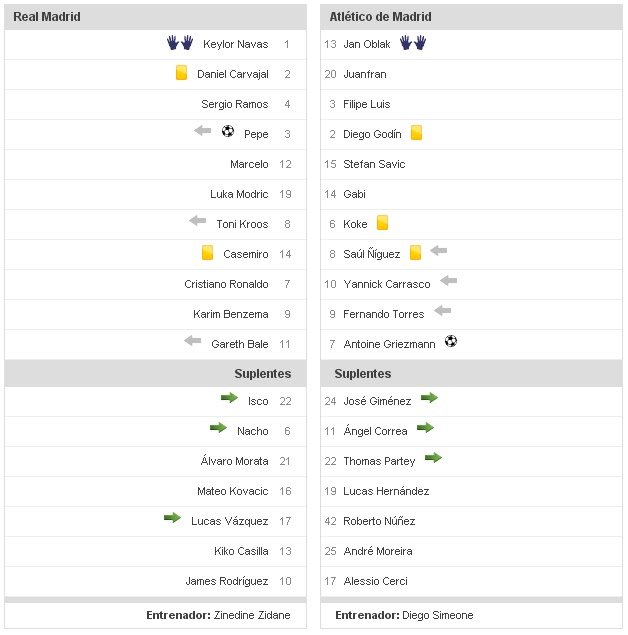Screen dimensions: 628x635
Task: Click yellow card icon beside Casemiro
Action: [x=207, y=253]
